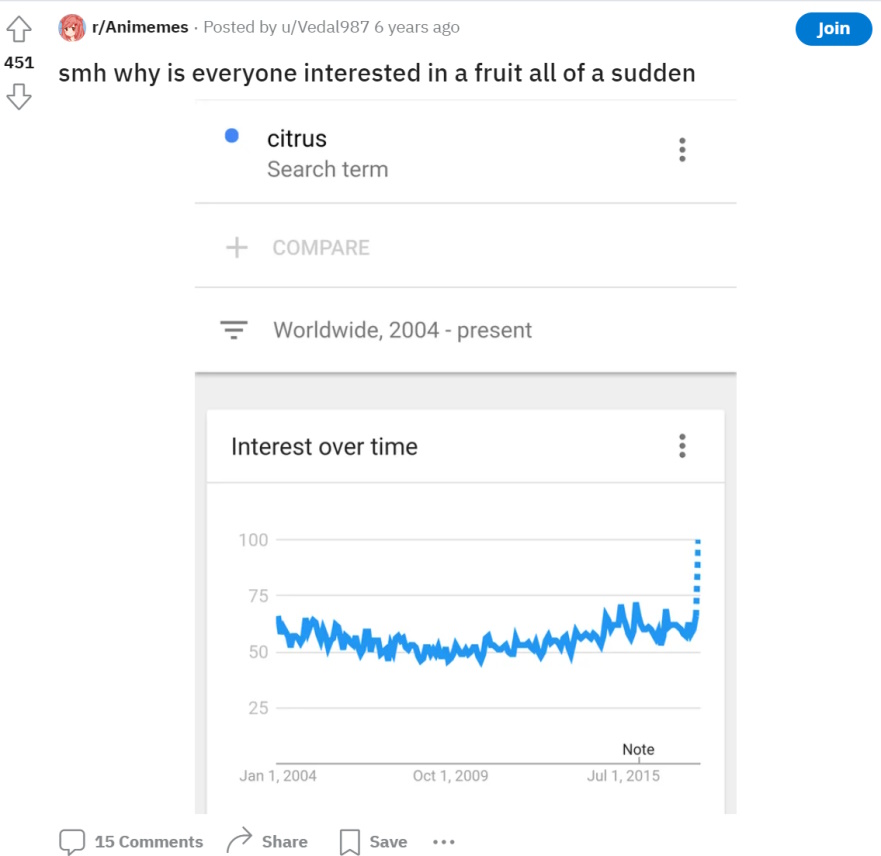The image size is (881, 856).
Task: Open Interest over time options menu
Action: click(682, 446)
